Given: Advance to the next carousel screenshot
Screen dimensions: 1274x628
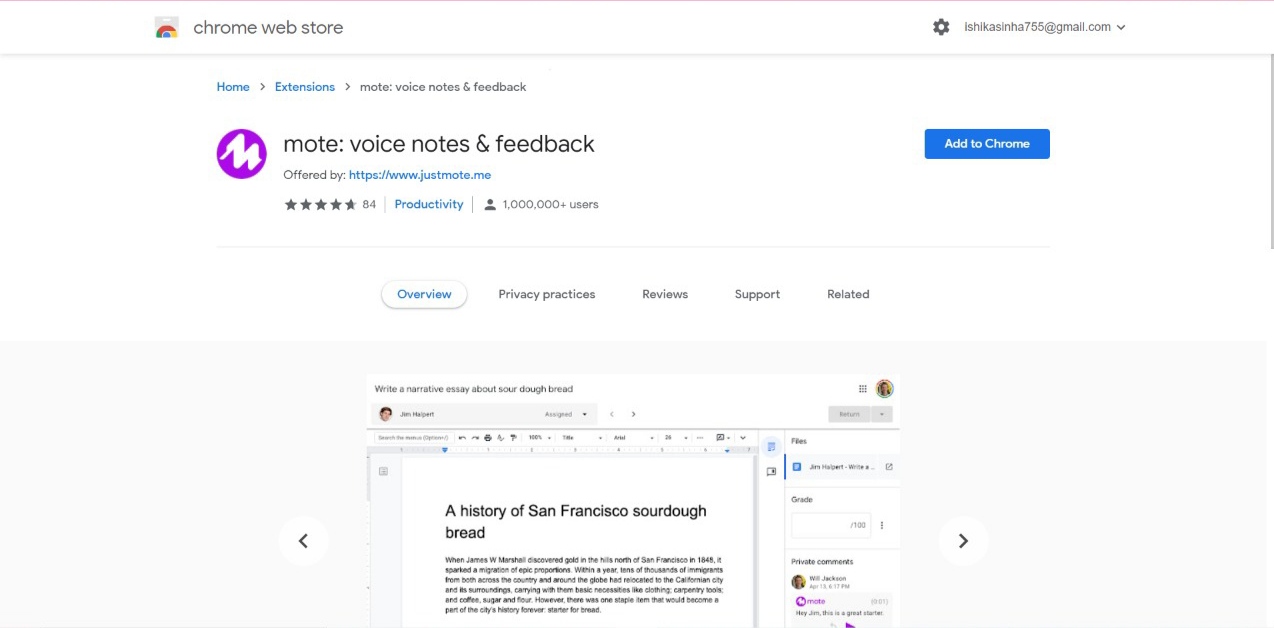Looking at the screenshot, I should point(963,540).
